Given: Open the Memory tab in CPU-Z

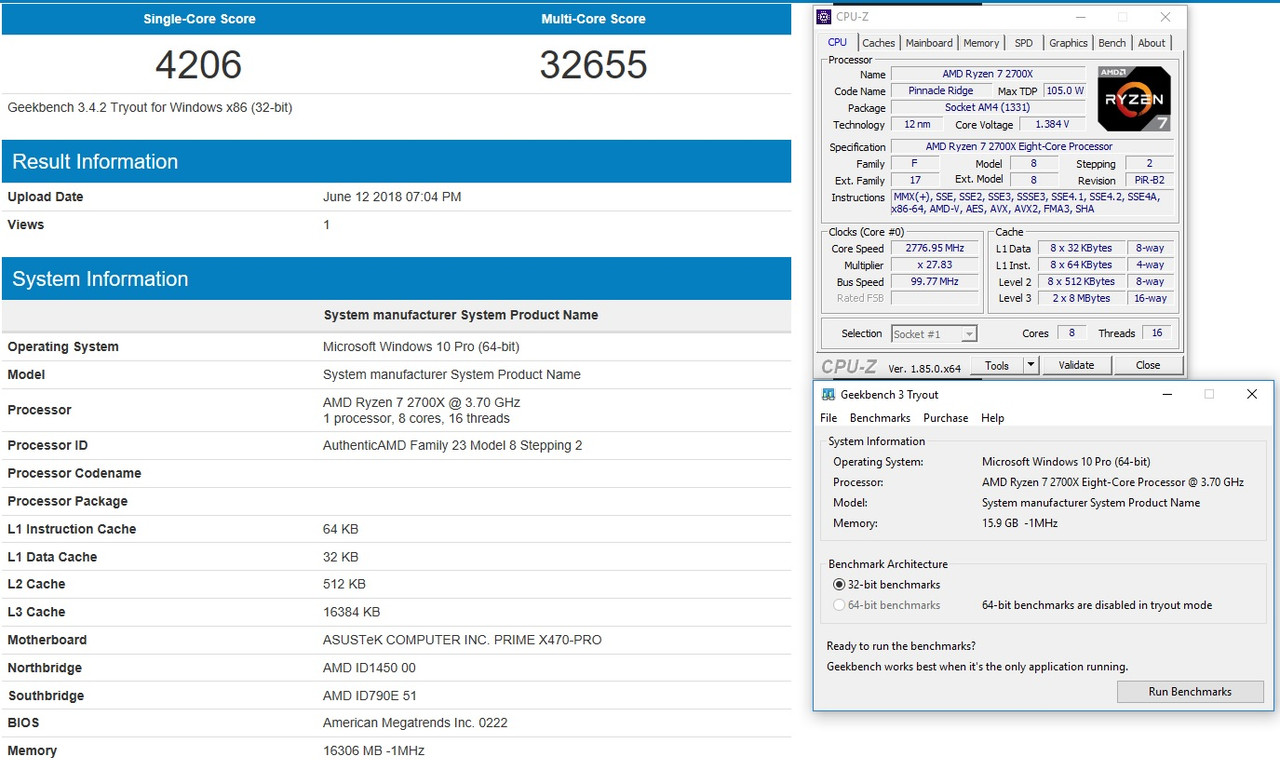Looking at the screenshot, I should point(981,43).
